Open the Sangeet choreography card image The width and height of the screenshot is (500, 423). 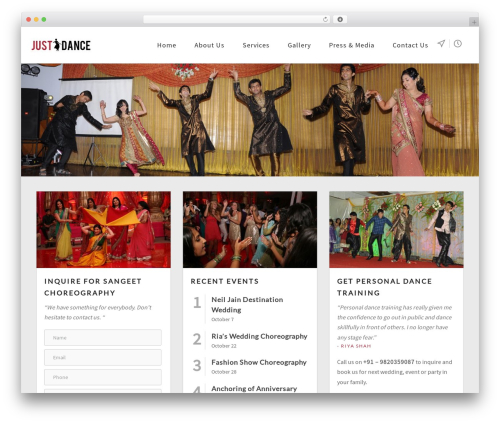coord(104,229)
